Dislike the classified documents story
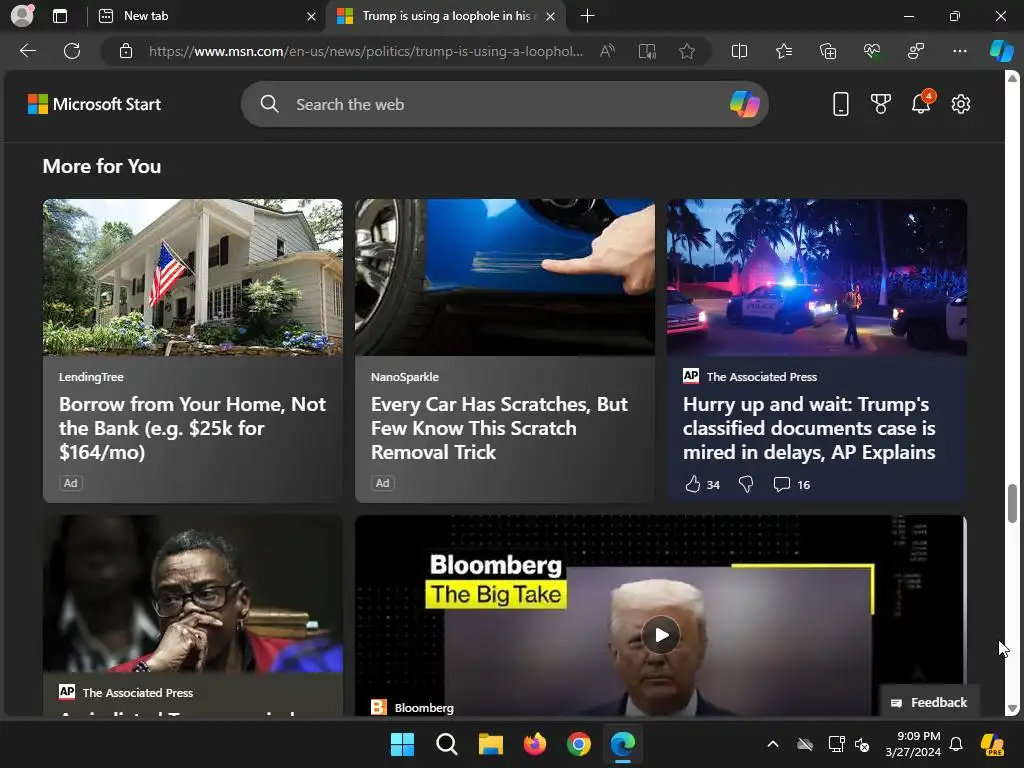The image size is (1024, 768). tap(746, 484)
